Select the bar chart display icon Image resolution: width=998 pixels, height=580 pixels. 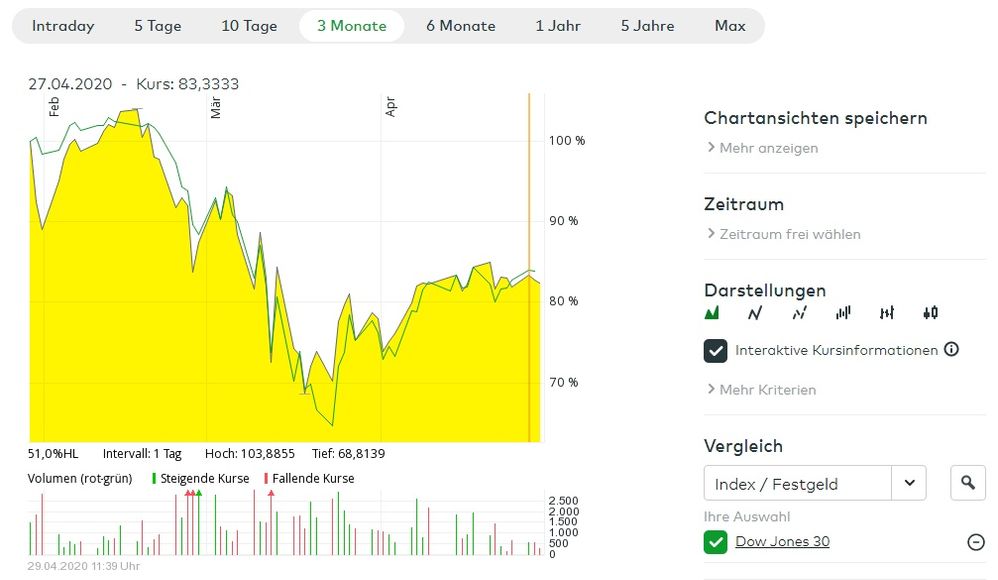[x=843, y=314]
